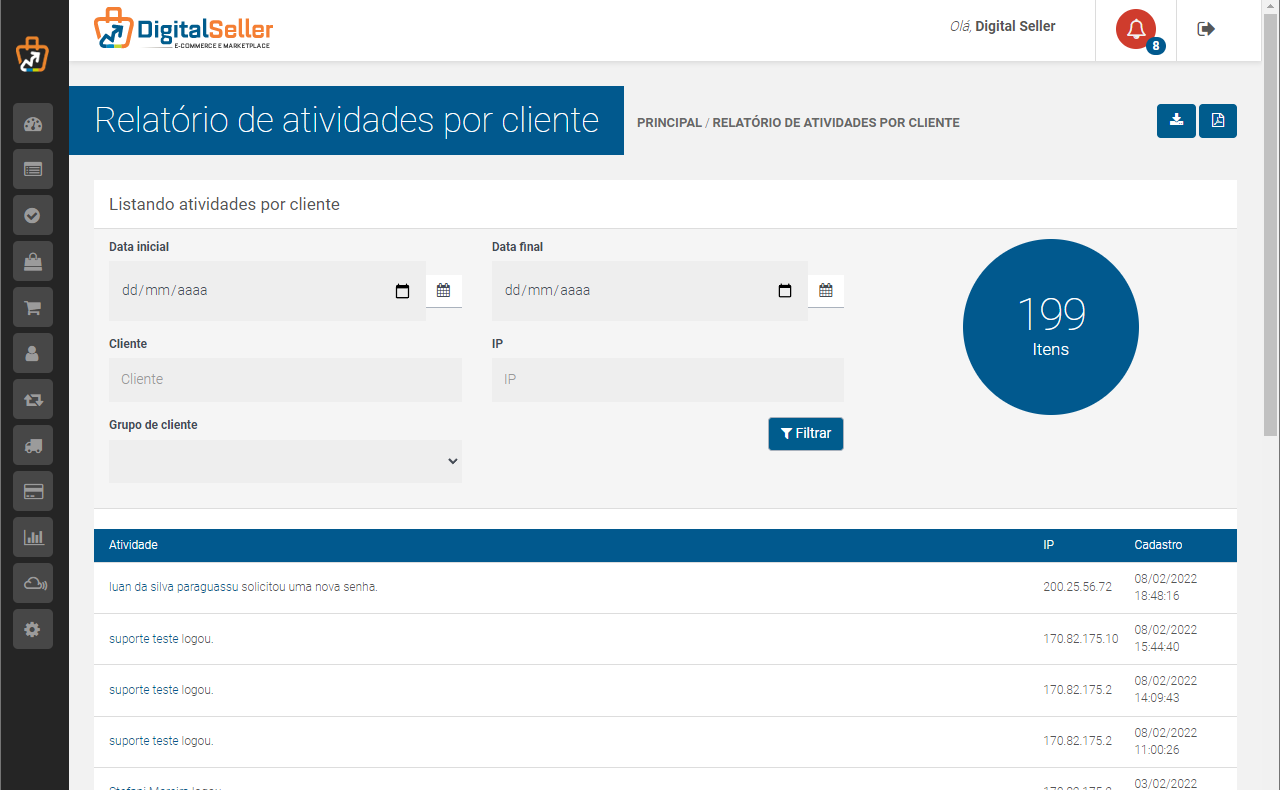Download the report with the download icon
Image resolution: width=1280 pixels, height=790 pixels.
point(1177,121)
